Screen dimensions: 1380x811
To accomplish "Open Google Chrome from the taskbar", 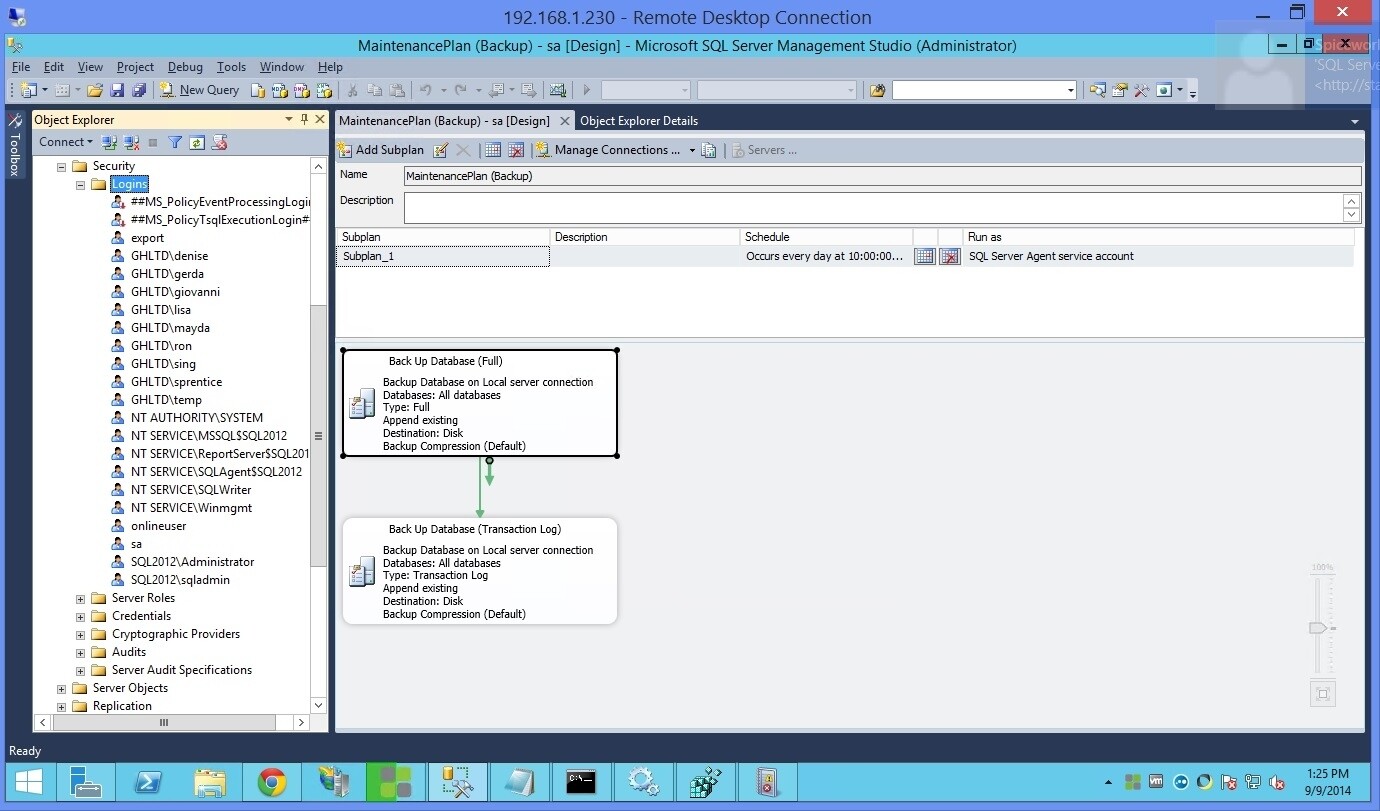I will [x=271, y=782].
